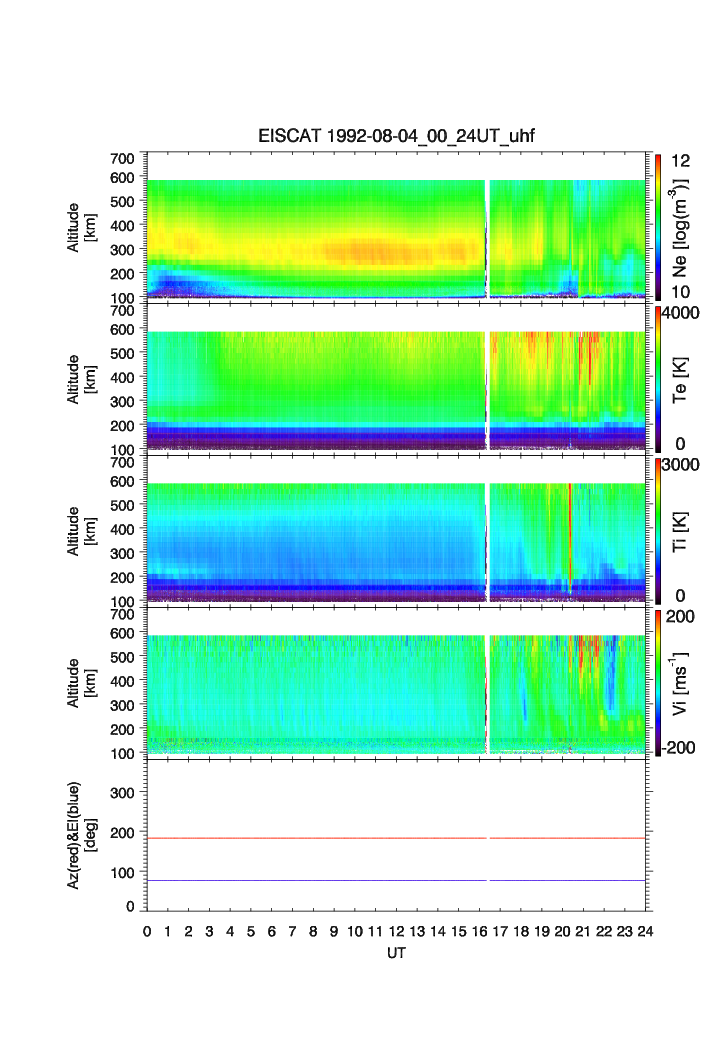Image resolution: width=708 pixels, height=1063 pixels.
Task: Click the 4000 value on Te color bar
Action: coord(681,313)
